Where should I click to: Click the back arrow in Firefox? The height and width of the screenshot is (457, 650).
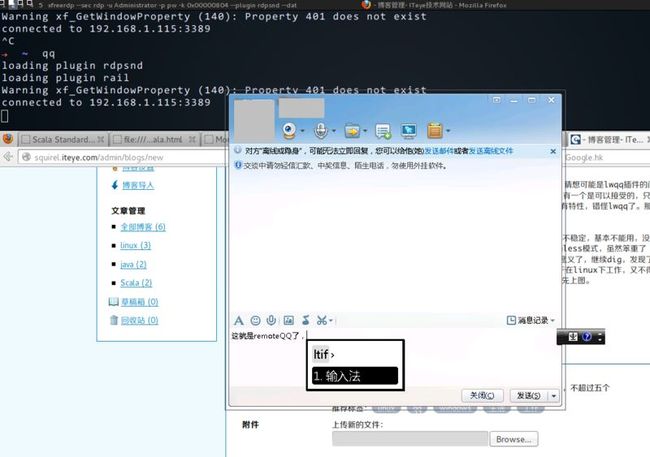8,157
